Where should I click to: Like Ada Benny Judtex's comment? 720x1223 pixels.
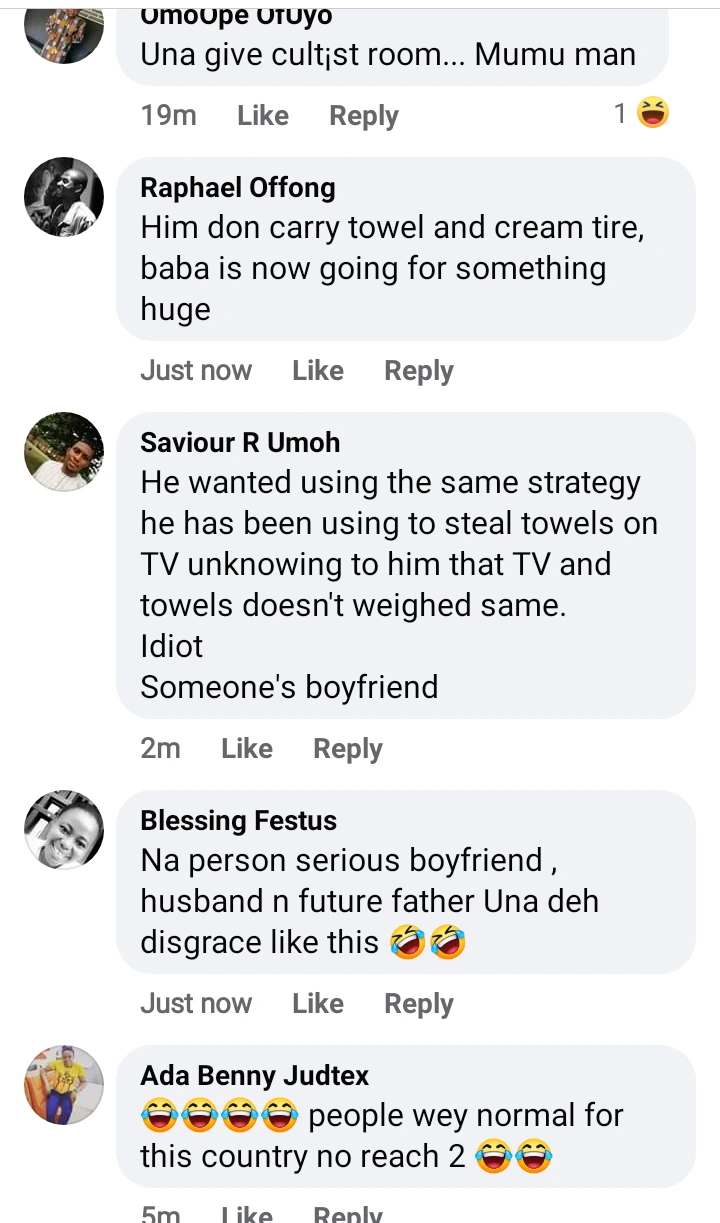tap(246, 1214)
